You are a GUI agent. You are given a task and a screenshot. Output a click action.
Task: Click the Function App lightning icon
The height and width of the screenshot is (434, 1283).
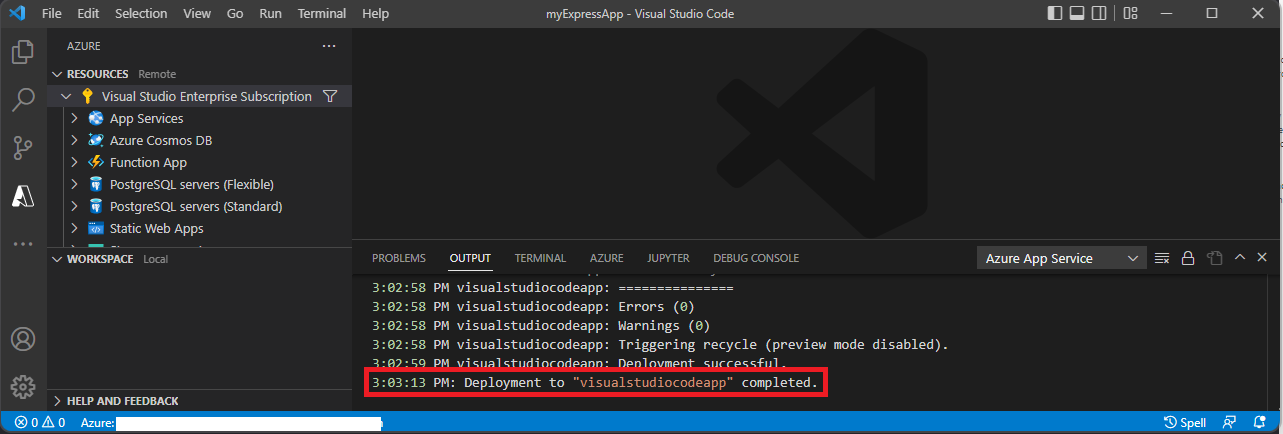96,162
